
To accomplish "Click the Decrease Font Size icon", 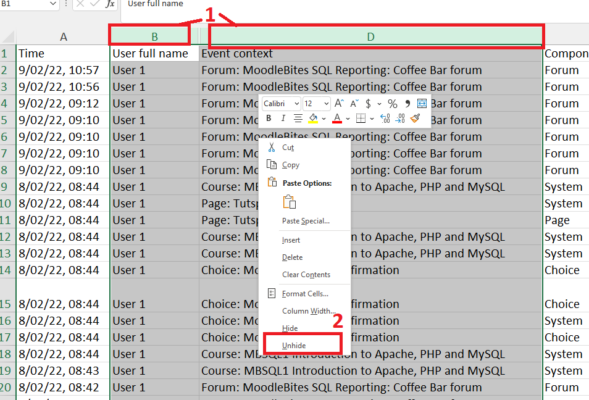I will [354, 103].
